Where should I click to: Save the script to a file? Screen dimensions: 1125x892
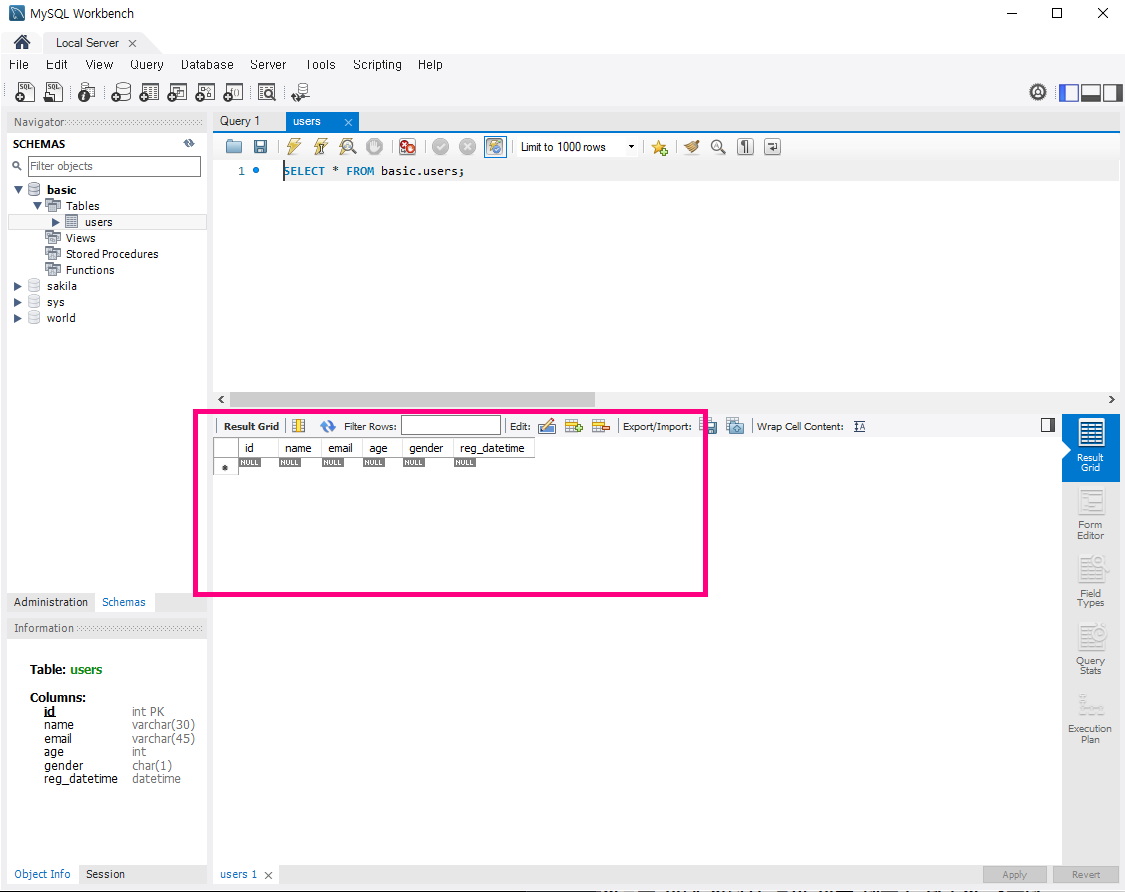(x=260, y=146)
